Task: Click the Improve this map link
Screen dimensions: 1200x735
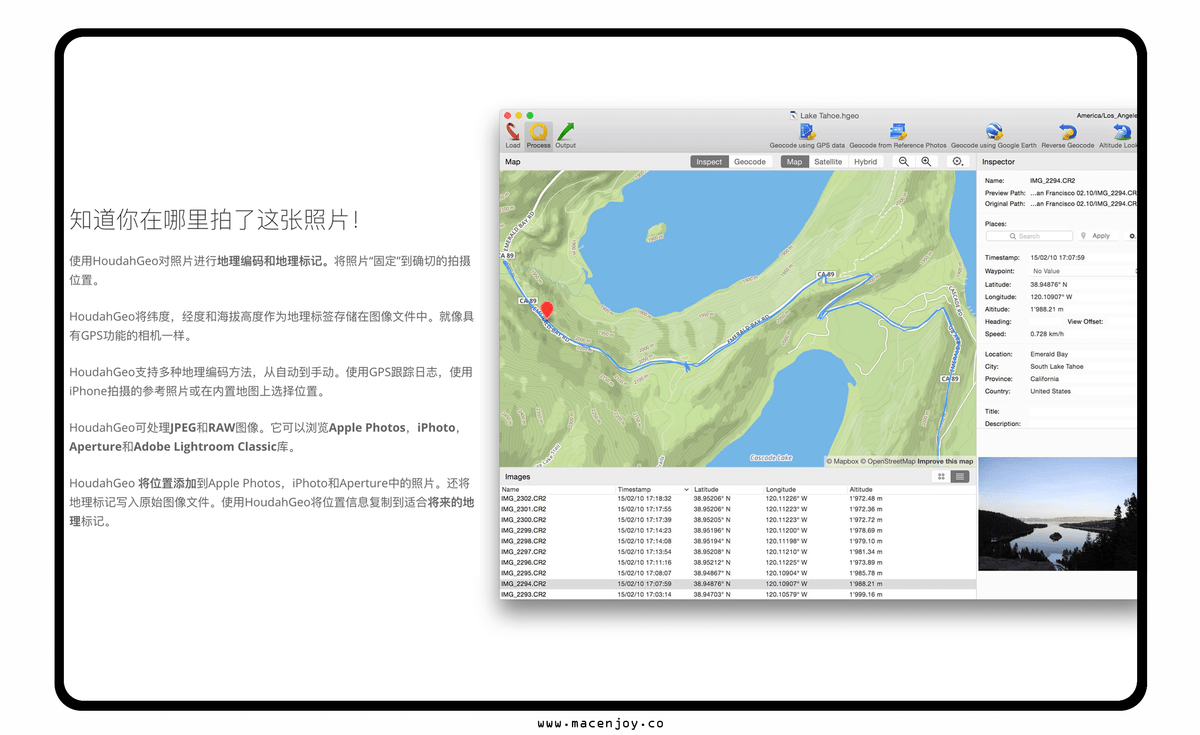Action: point(945,461)
